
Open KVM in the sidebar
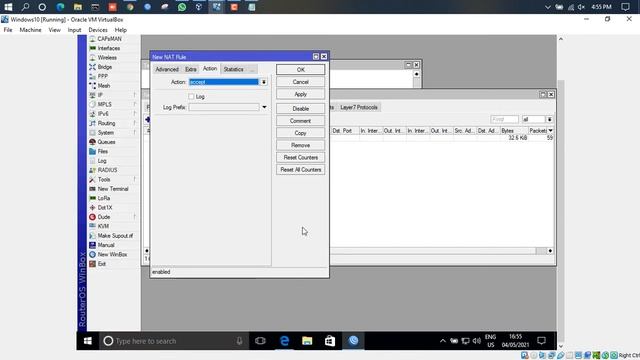pos(103,226)
